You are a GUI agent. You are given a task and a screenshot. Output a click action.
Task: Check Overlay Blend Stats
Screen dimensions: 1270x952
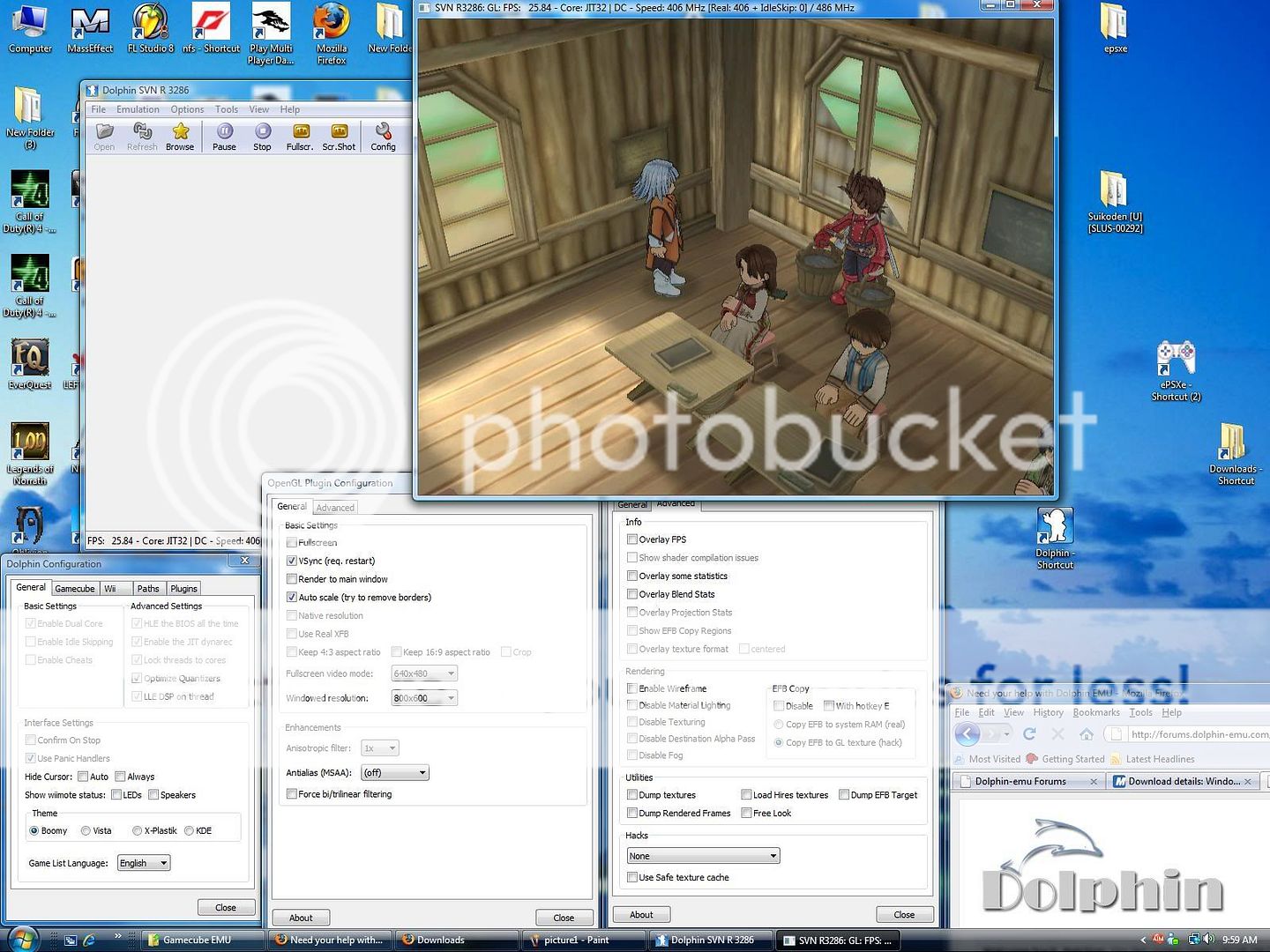632,594
